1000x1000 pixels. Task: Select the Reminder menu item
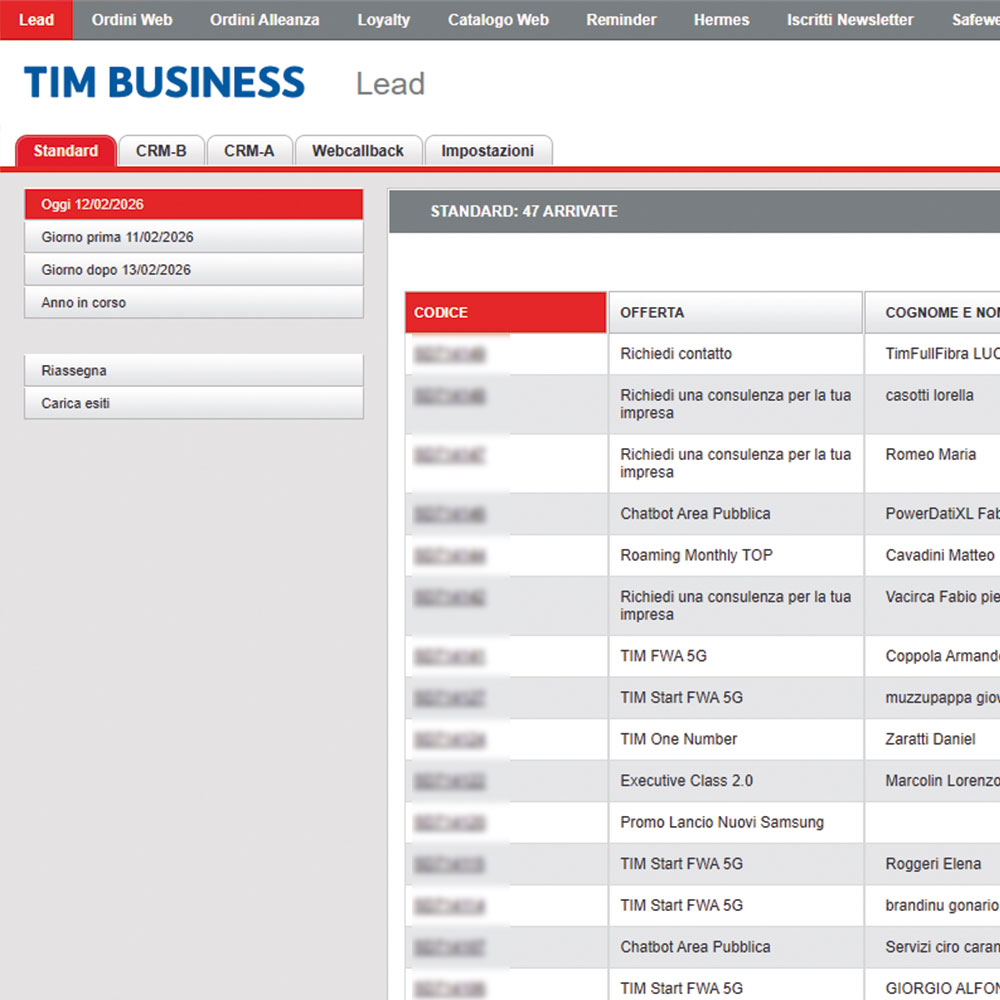(x=621, y=20)
